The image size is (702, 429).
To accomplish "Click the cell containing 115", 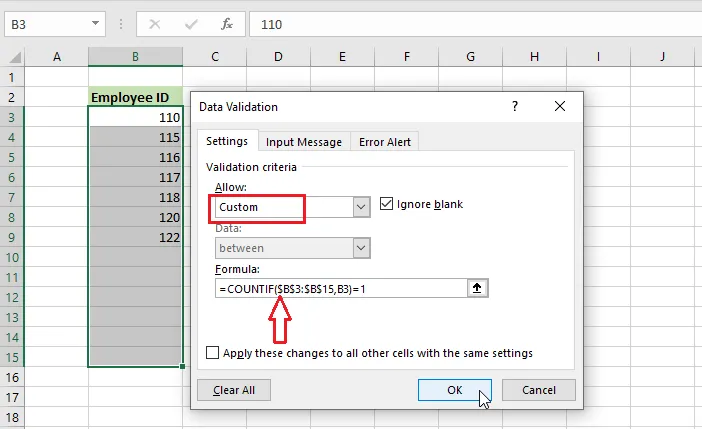I will click(x=135, y=137).
